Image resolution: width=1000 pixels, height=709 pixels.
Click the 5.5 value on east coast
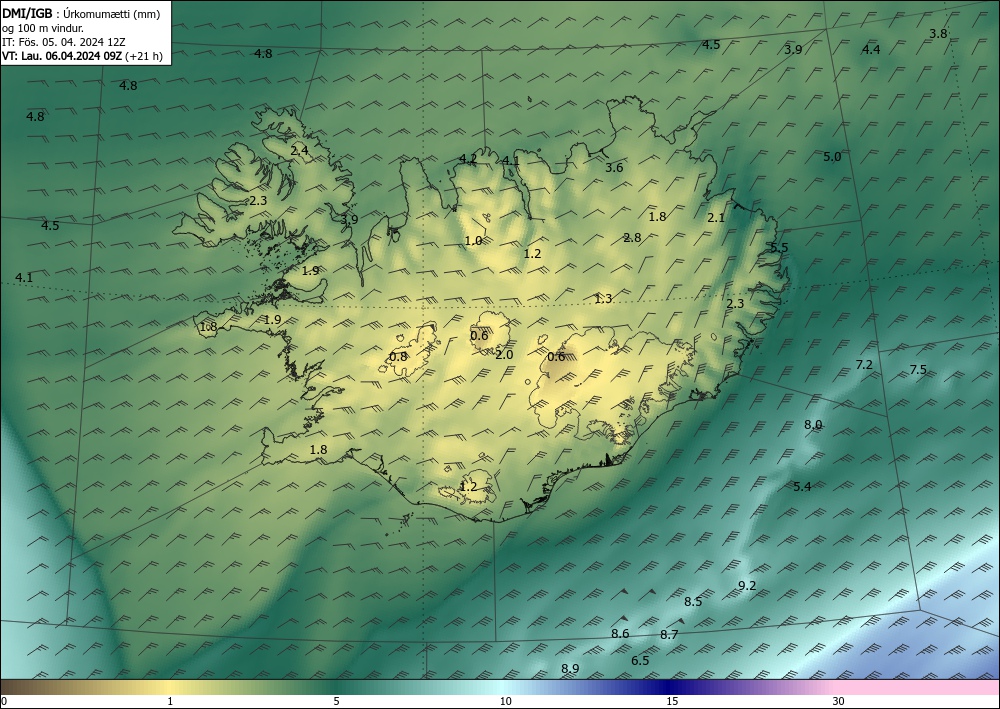tap(779, 248)
